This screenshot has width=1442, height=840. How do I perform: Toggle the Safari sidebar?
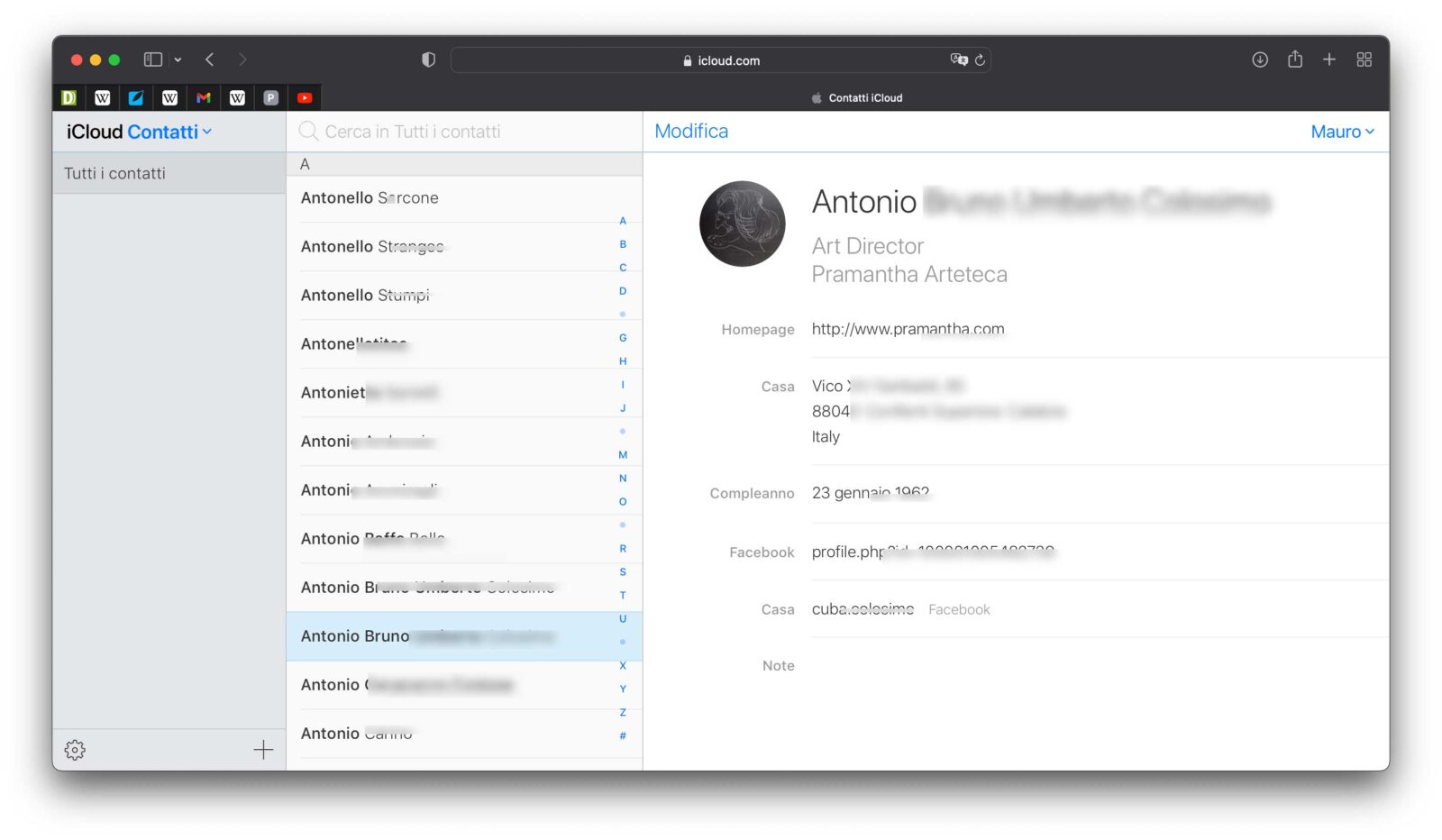pyautogui.click(x=153, y=59)
